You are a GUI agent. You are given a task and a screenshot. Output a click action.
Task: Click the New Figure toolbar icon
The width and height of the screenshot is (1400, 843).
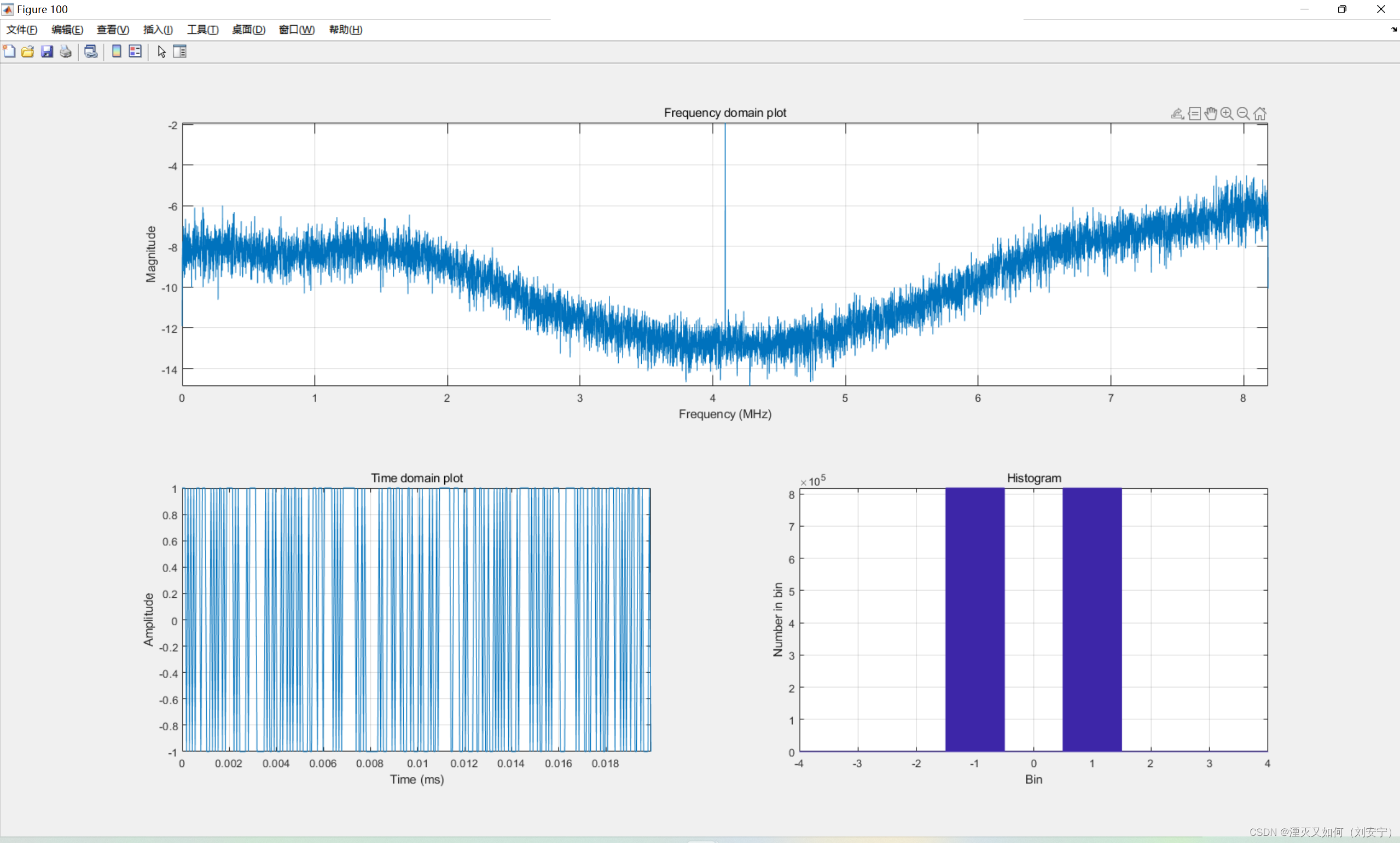(9, 51)
